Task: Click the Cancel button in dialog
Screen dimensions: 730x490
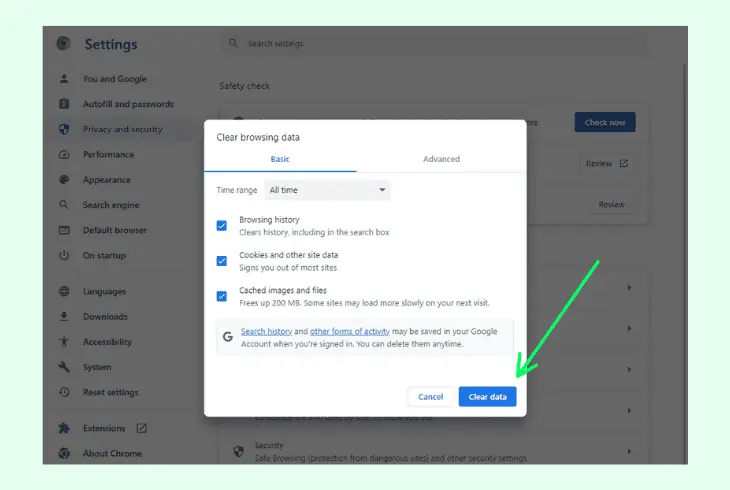Action: click(431, 397)
